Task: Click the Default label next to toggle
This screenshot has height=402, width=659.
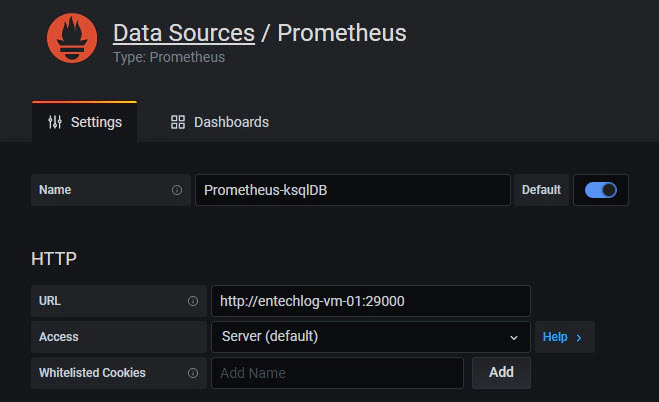Action: coord(541,190)
